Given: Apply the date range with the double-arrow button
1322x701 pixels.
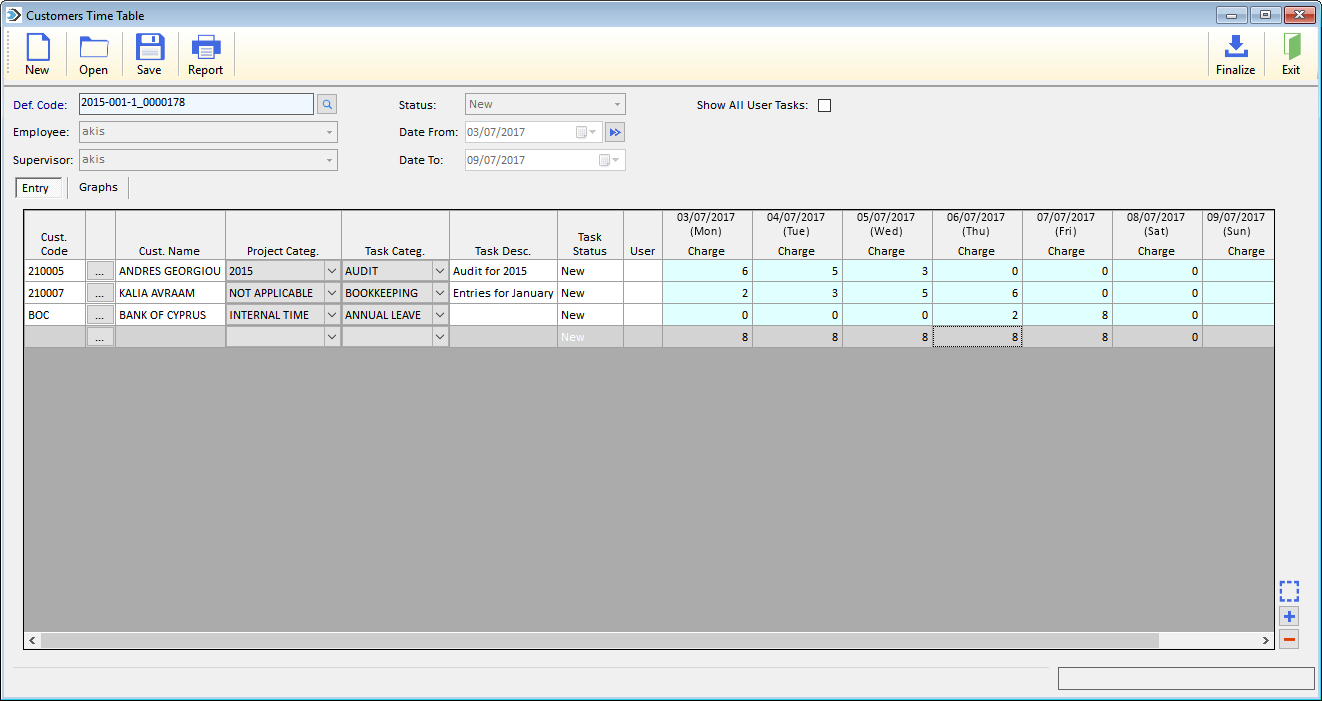Looking at the screenshot, I should tap(615, 131).
